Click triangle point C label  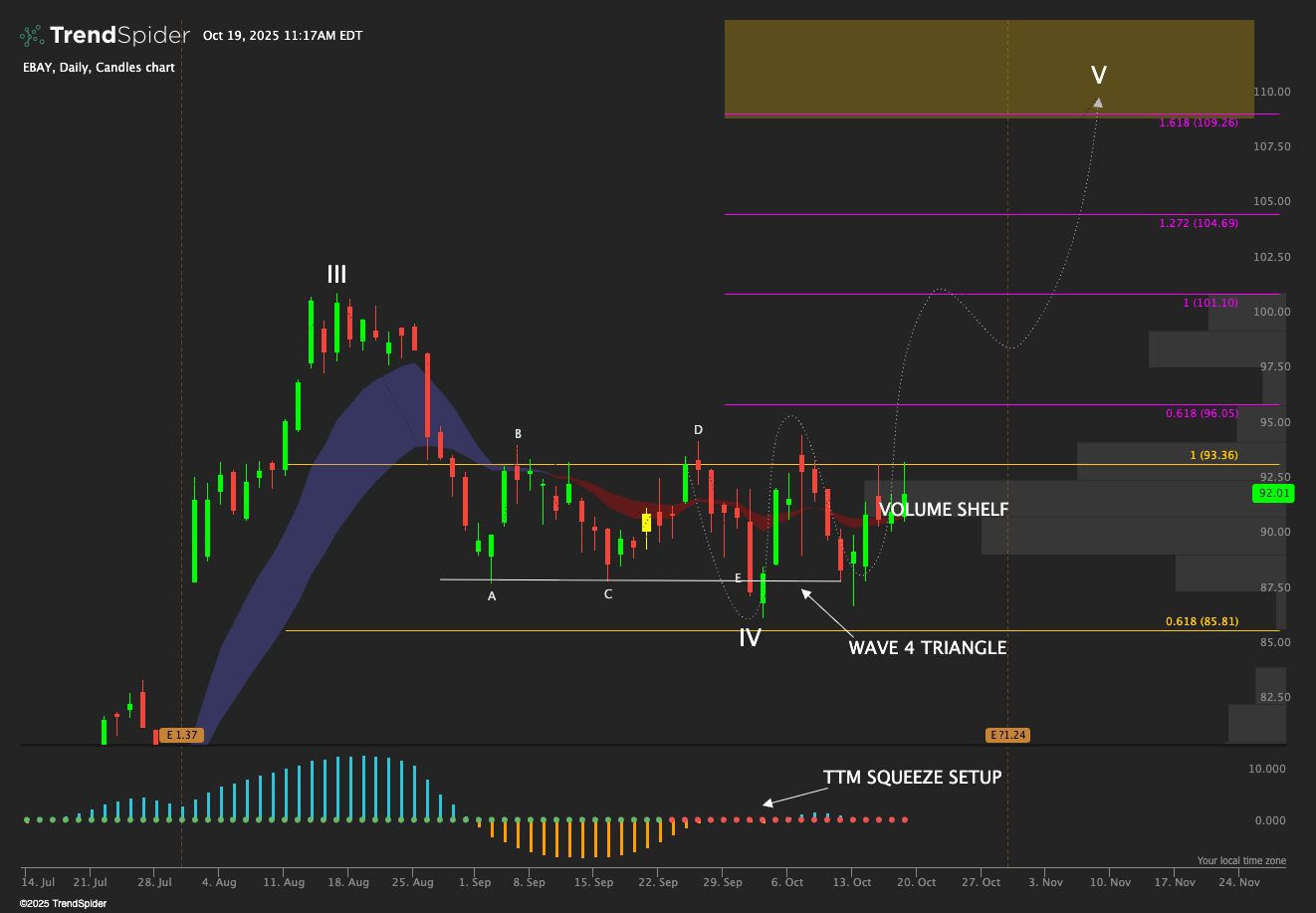coord(608,594)
